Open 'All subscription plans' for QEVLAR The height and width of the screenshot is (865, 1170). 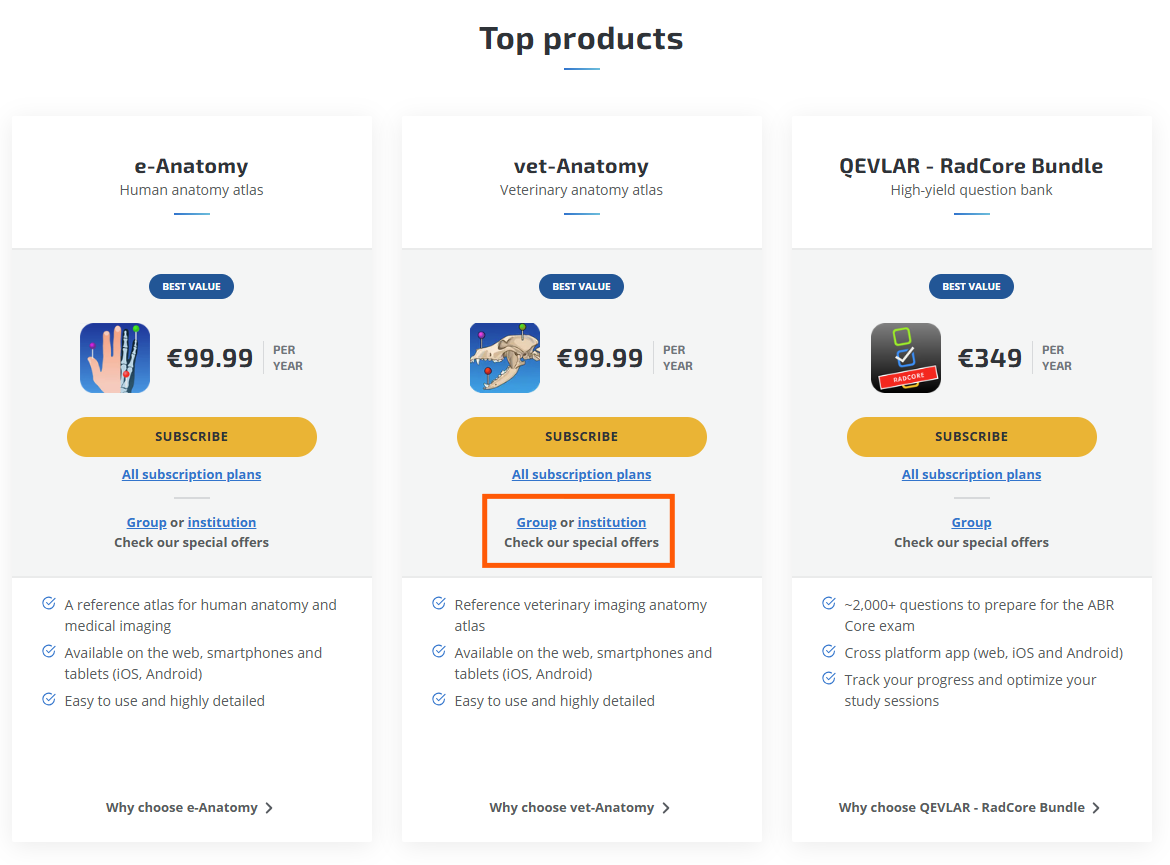[971, 474]
